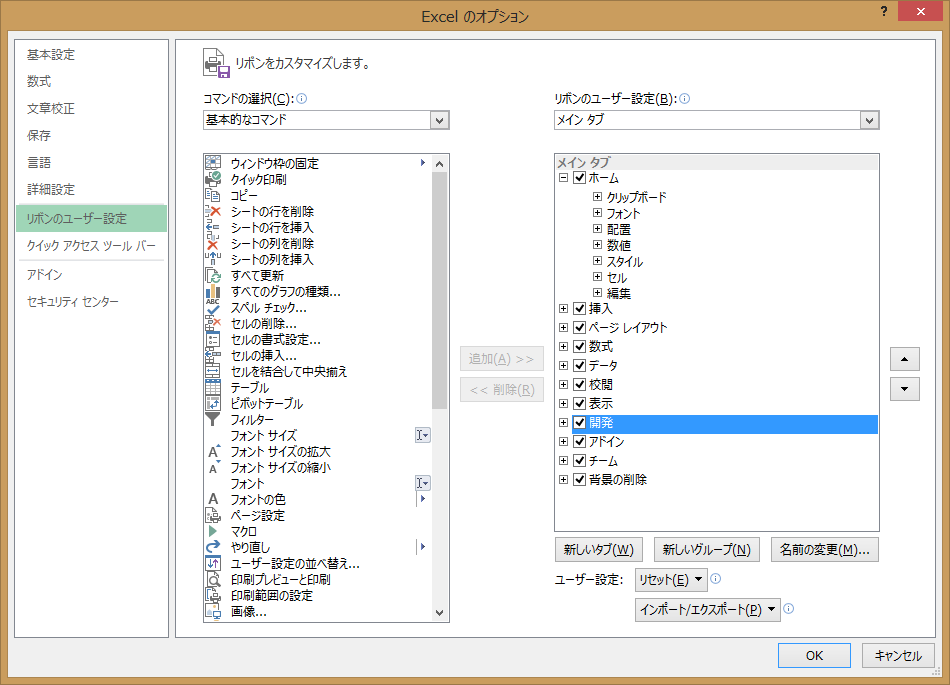Toggle the 挿入 tab checkbox
Image resolution: width=950 pixels, height=685 pixels.
(x=579, y=309)
